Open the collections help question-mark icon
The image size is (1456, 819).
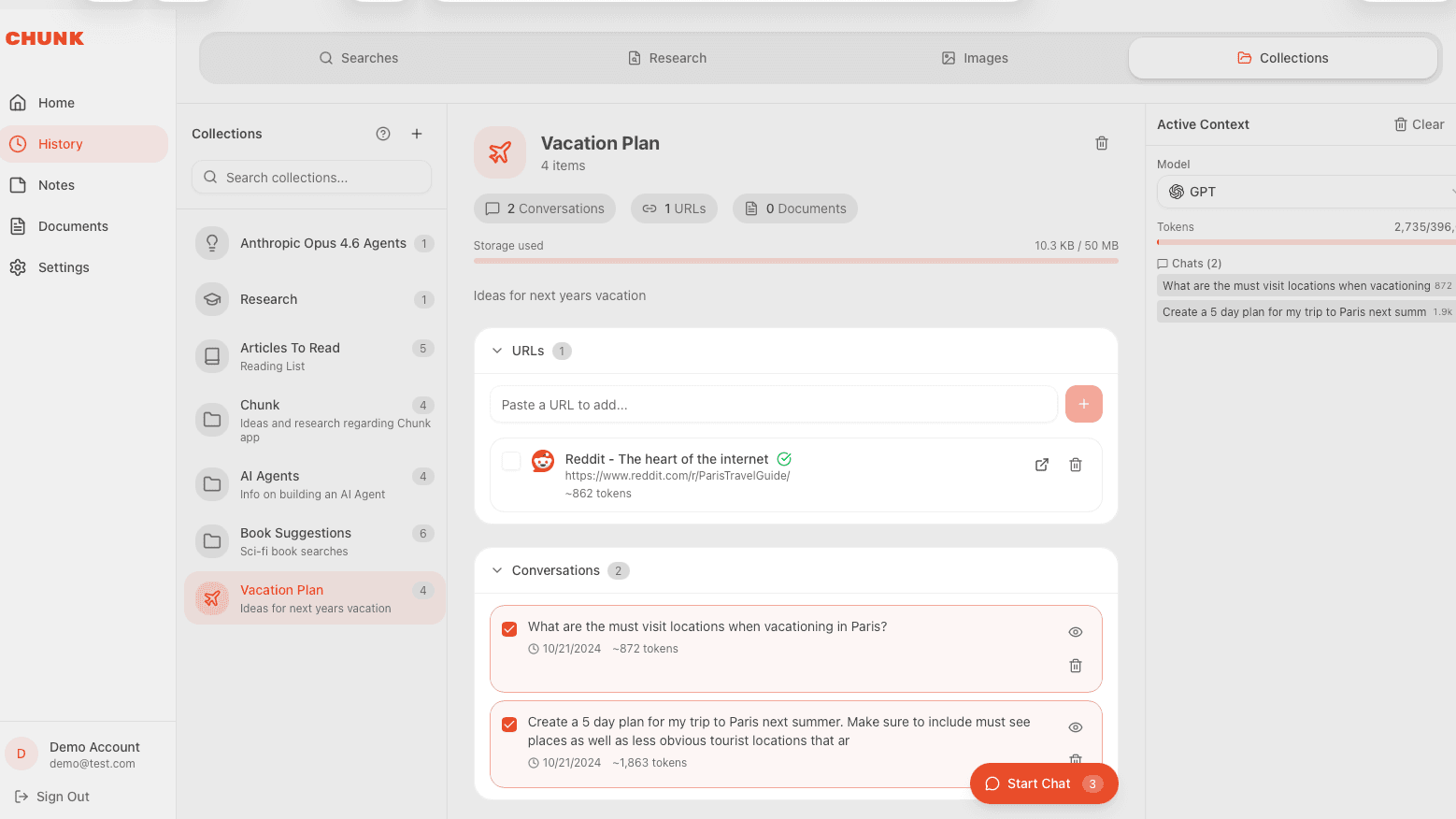383,134
